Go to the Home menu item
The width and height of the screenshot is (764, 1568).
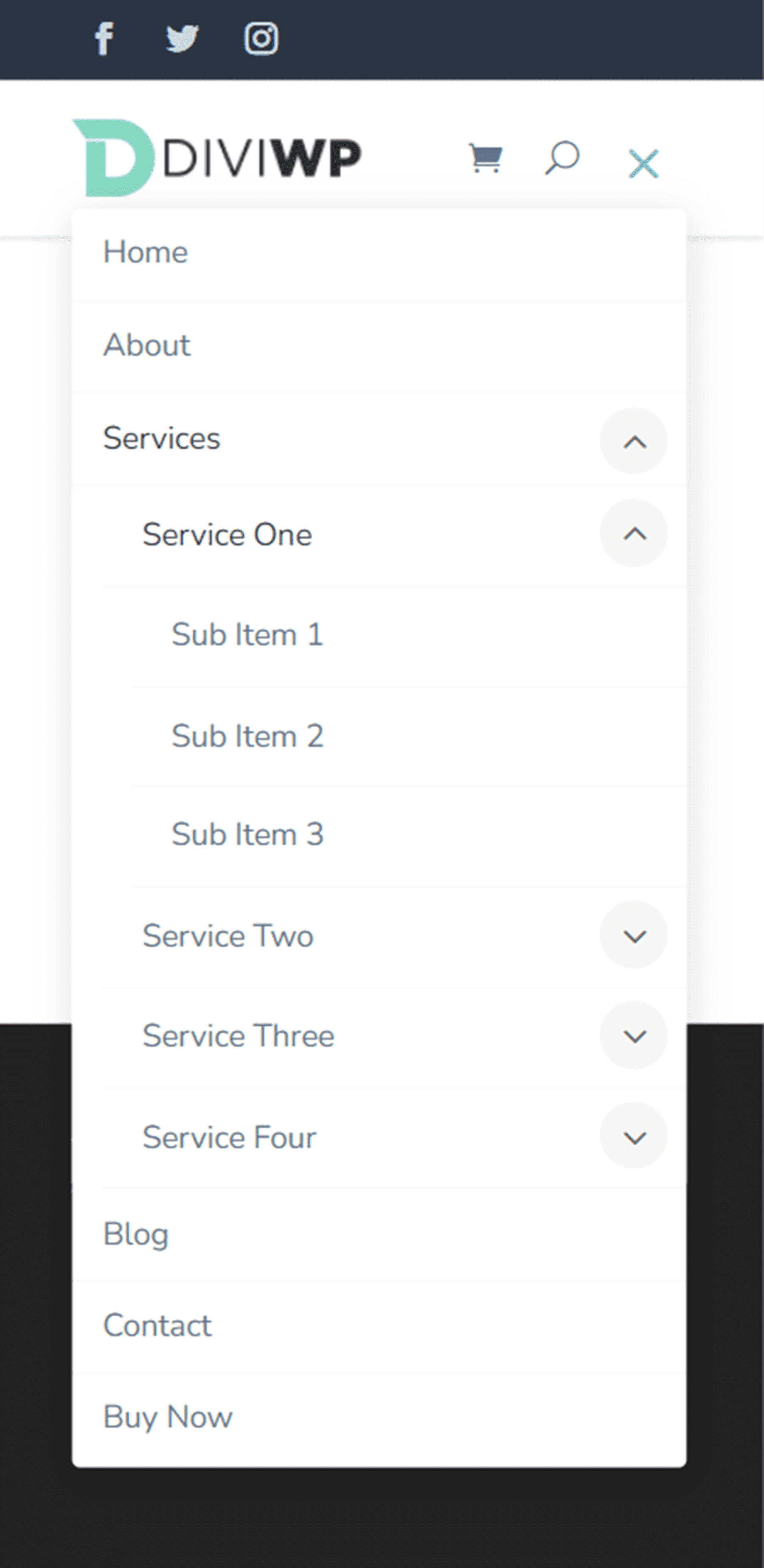click(x=146, y=252)
